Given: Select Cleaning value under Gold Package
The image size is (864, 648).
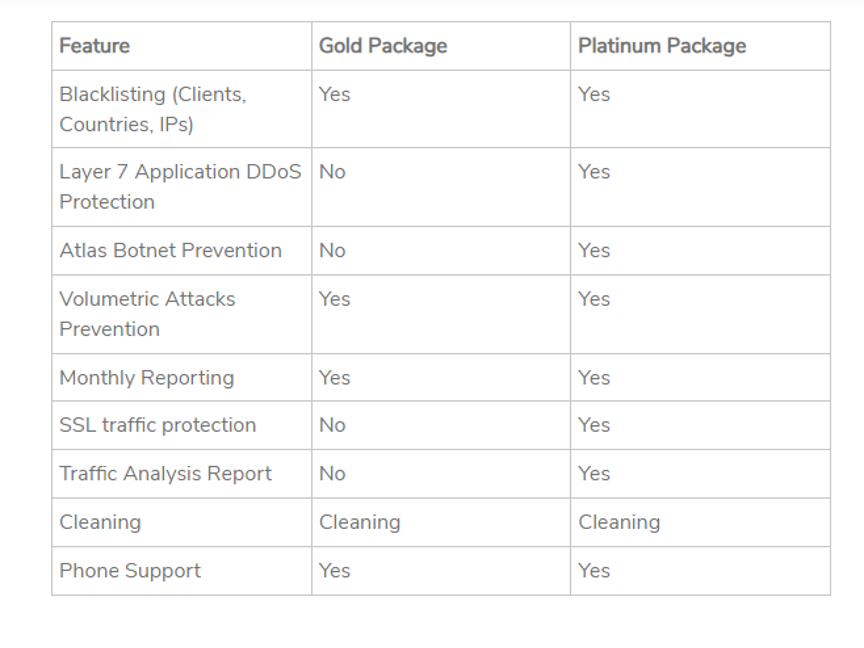Looking at the screenshot, I should coord(360,522).
